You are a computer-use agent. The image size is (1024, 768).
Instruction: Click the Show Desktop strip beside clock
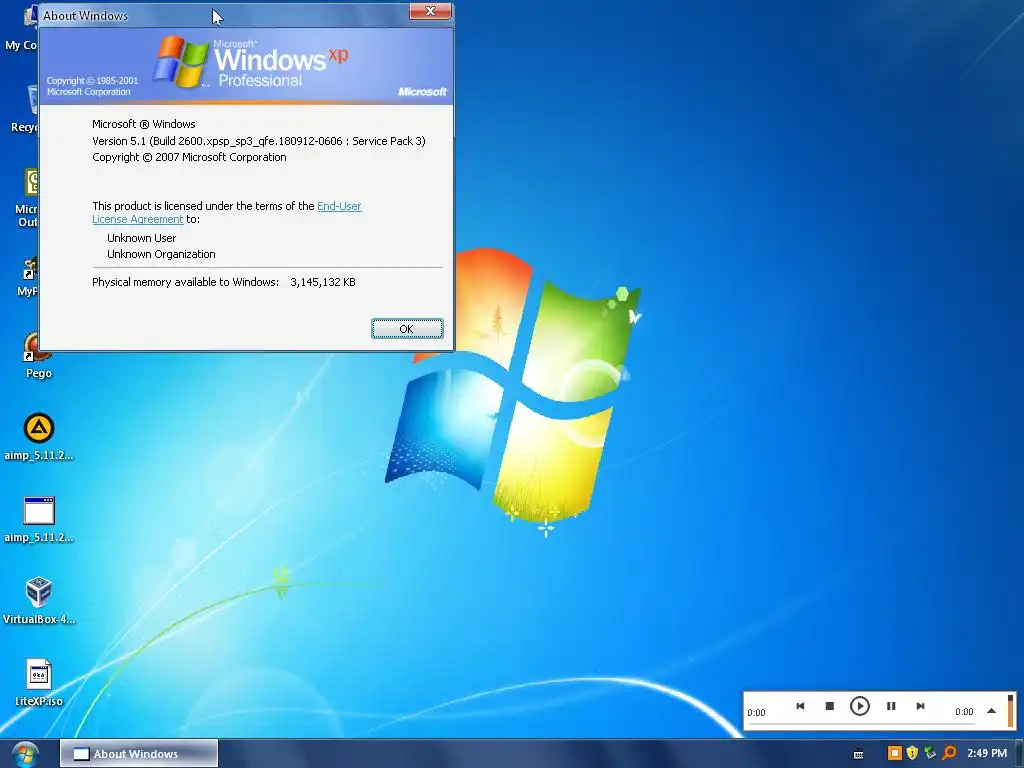(1019, 754)
